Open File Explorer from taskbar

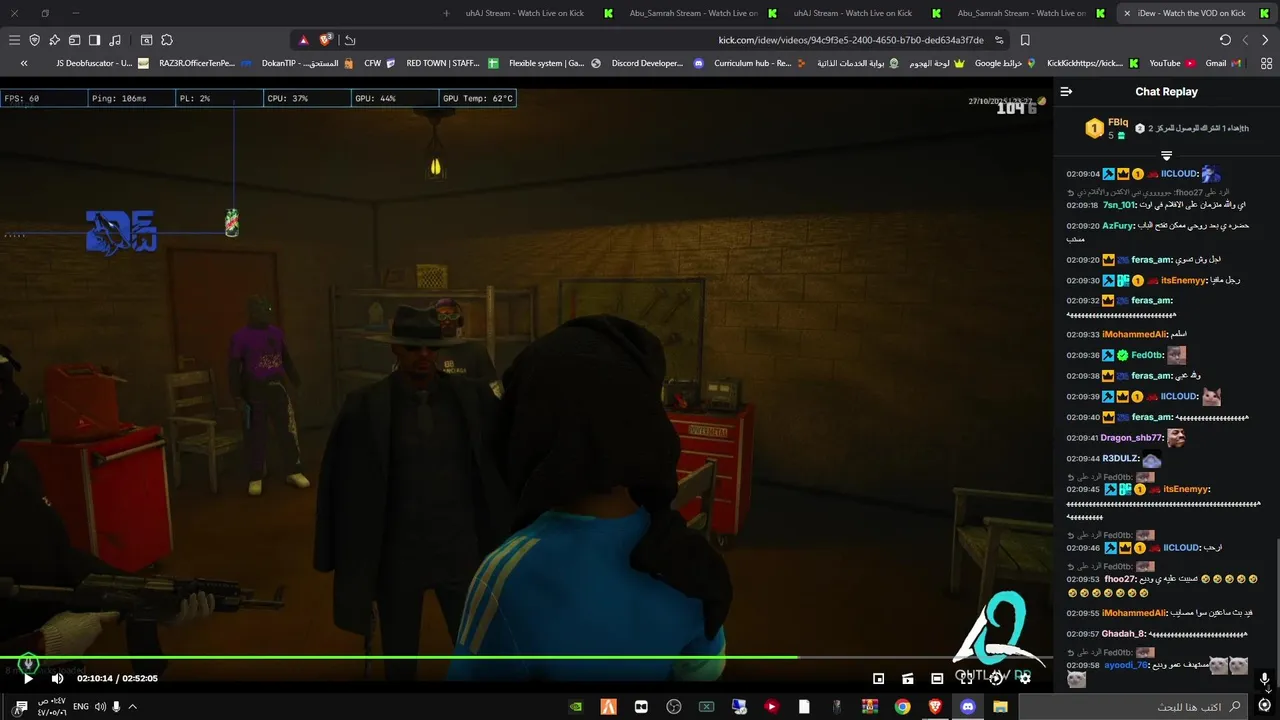(1000, 707)
